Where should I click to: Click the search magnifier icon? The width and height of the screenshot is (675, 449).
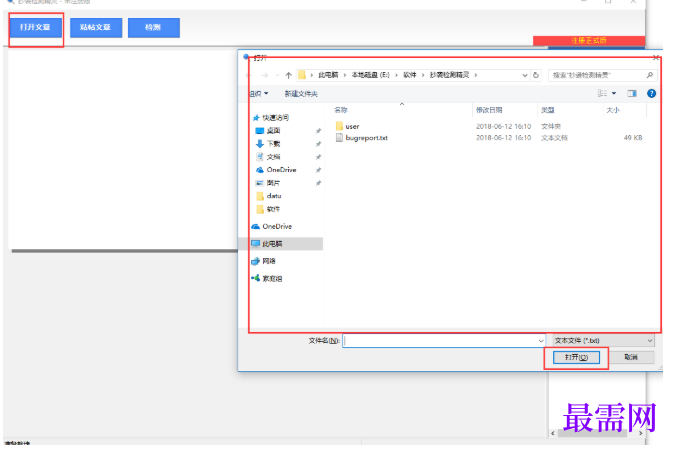pos(650,75)
